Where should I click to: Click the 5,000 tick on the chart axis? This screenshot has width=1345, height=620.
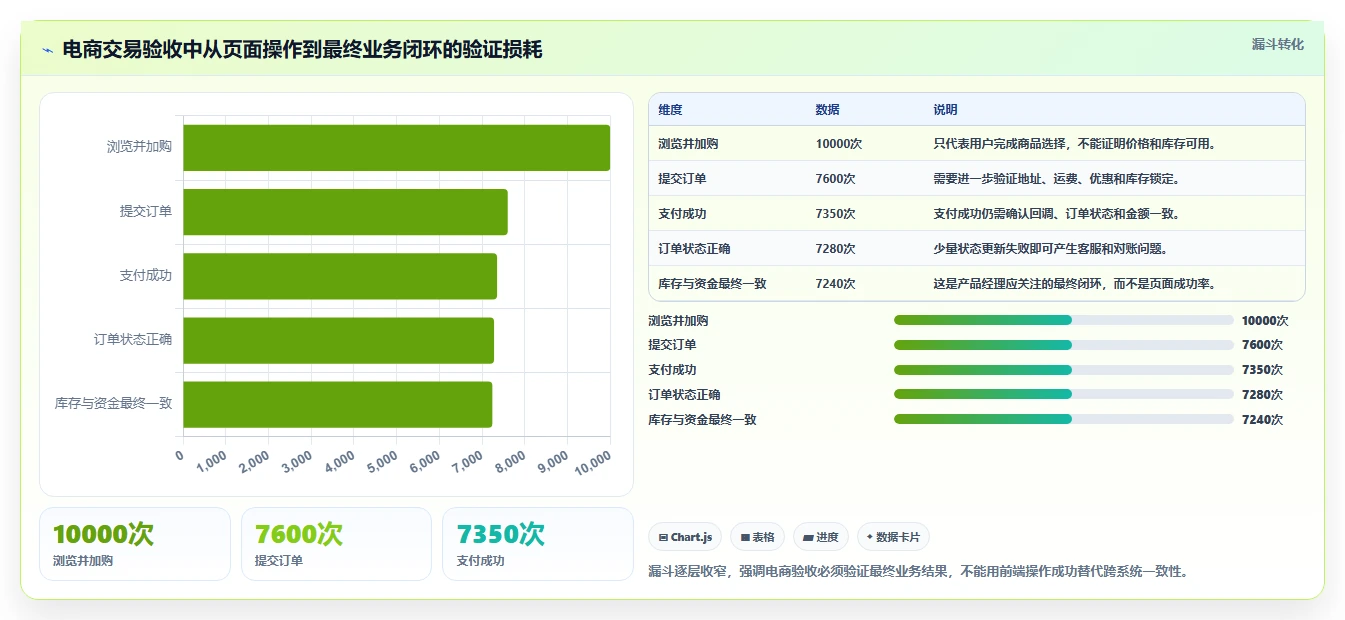coord(383,462)
